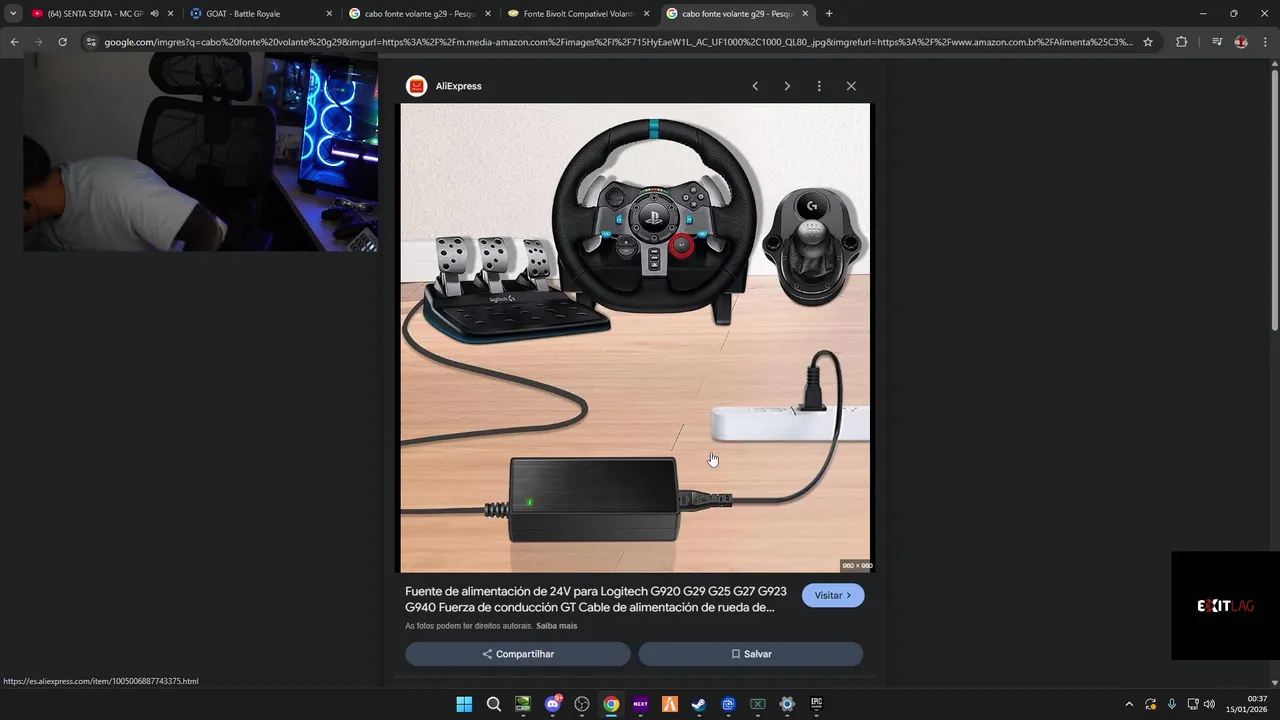This screenshot has width=1280, height=720.
Task: Open Windows taskbar search
Action: click(494, 704)
